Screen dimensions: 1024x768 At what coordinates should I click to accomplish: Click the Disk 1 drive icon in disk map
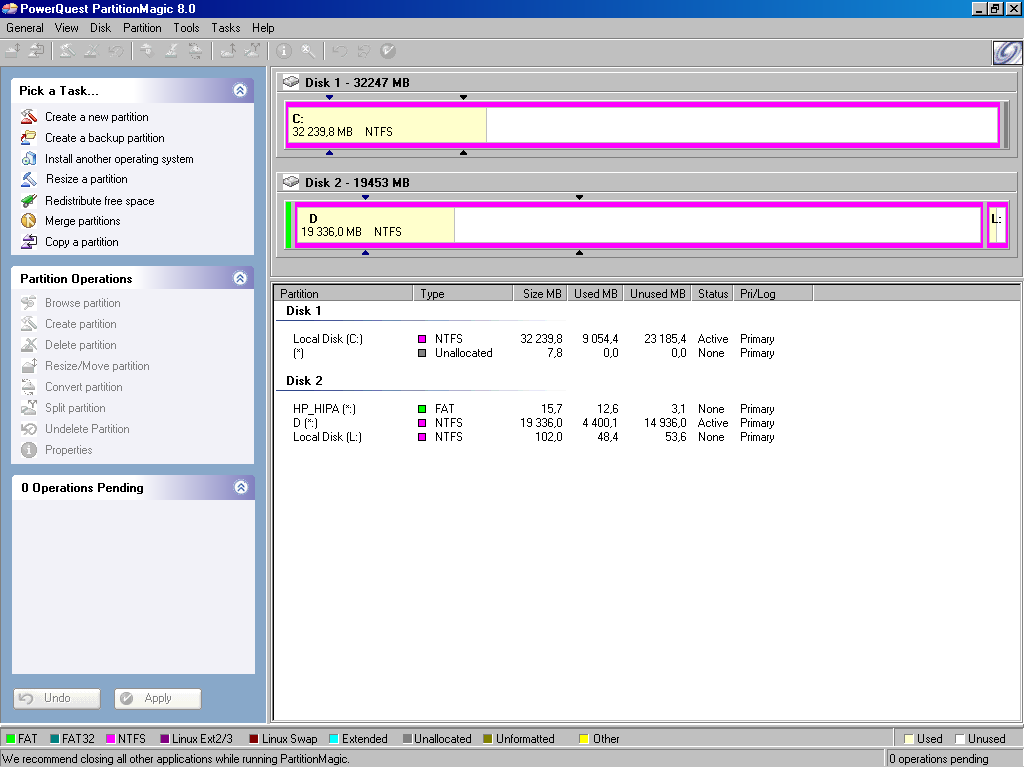[x=291, y=82]
